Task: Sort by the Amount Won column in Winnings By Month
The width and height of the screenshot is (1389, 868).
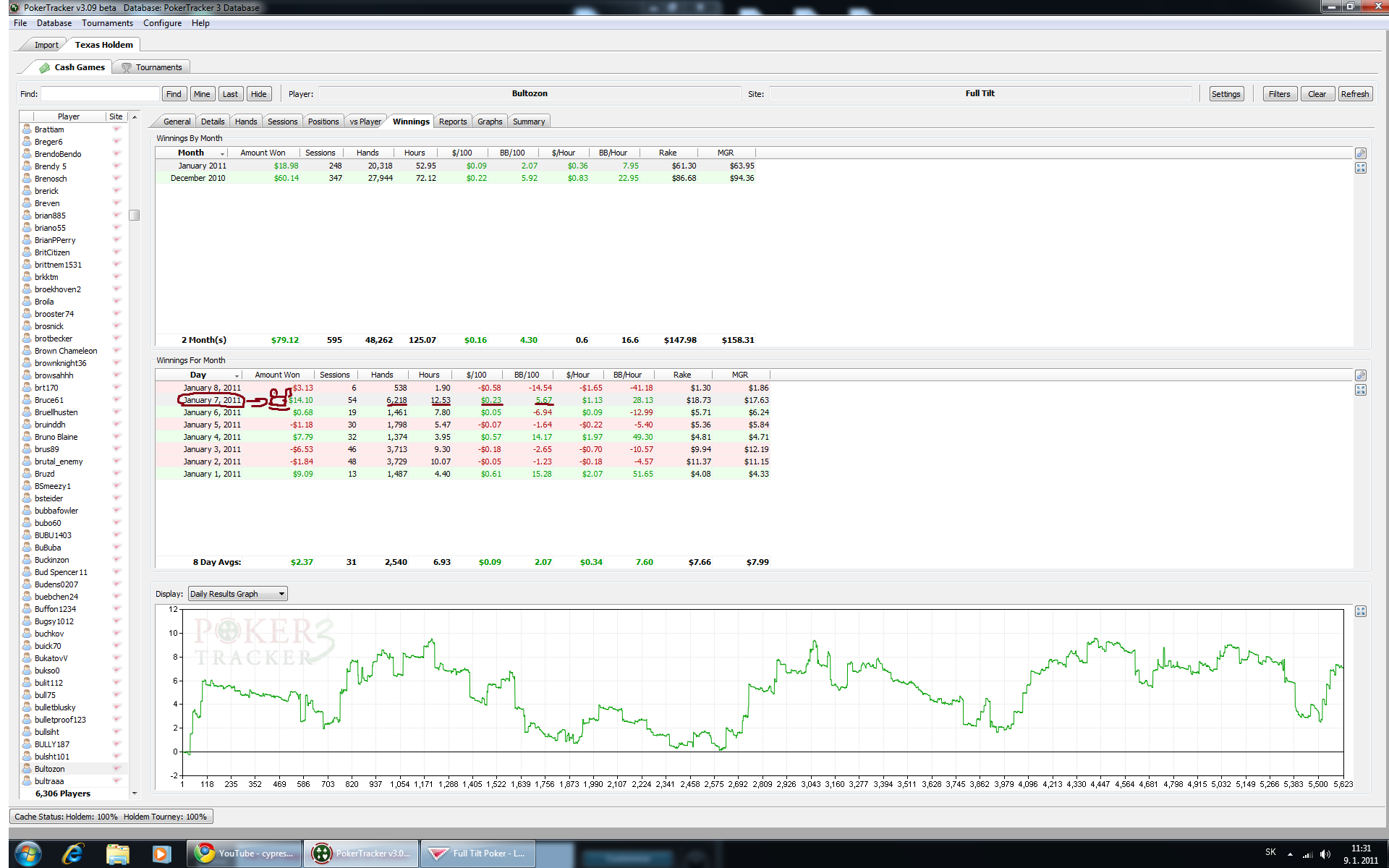Action: [263, 153]
